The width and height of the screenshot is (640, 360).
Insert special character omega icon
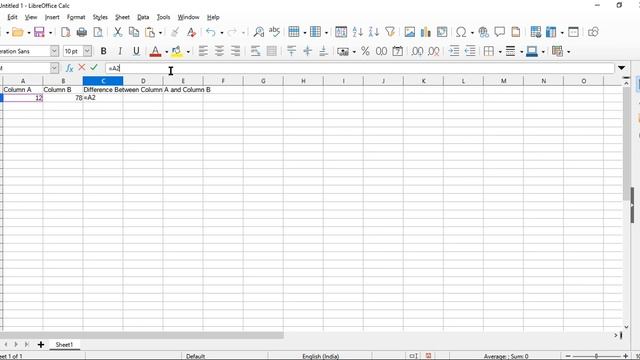pyautogui.click(x=461, y=32)
